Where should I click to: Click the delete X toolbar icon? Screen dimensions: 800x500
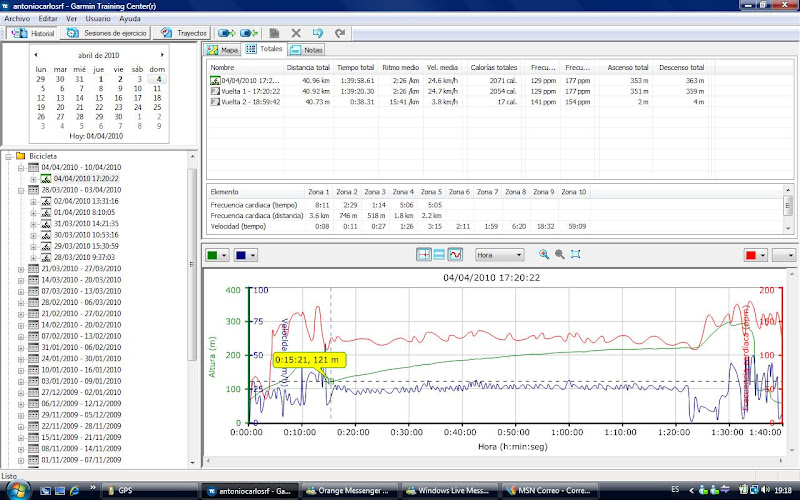click(x=296, y=33)
